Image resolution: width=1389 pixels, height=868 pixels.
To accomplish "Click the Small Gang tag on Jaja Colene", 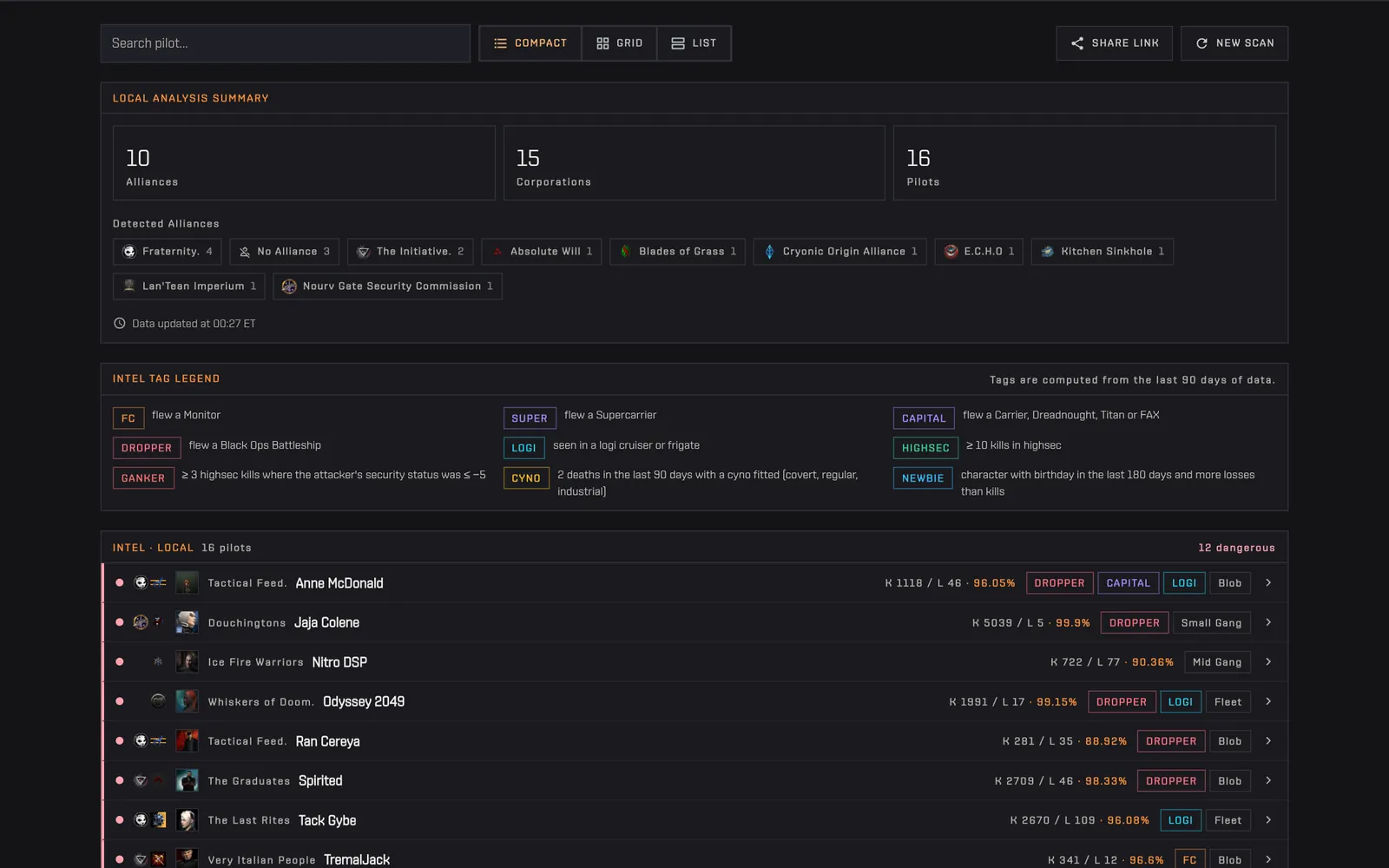I will 1211,622.
